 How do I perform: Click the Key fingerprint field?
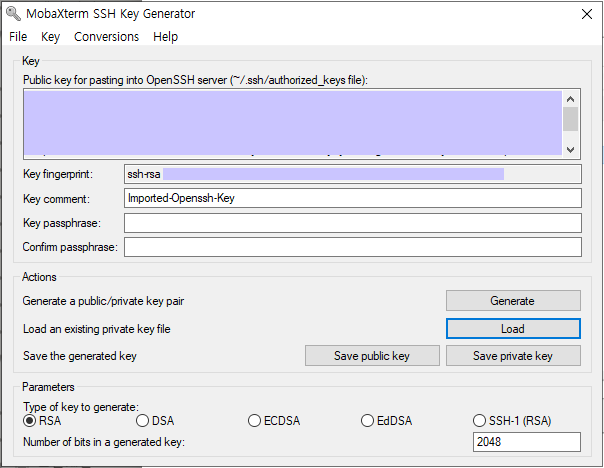353,174
